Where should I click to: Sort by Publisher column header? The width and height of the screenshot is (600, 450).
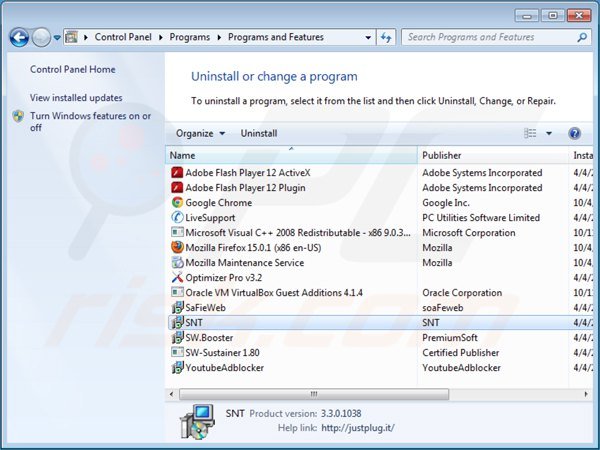pos(493,155)
